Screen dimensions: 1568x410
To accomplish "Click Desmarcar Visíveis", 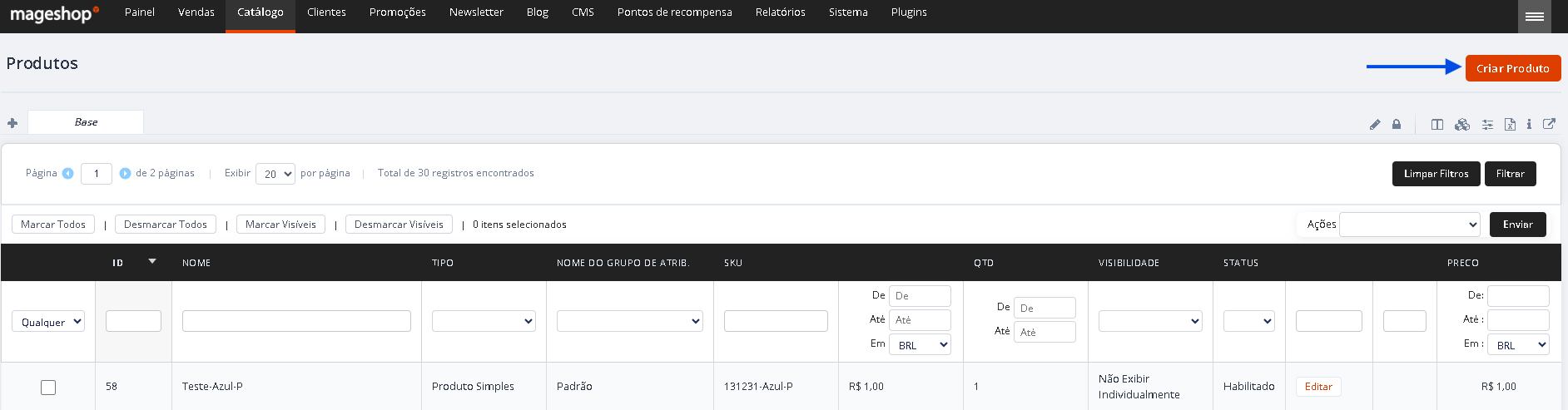I will pos(399,225).
